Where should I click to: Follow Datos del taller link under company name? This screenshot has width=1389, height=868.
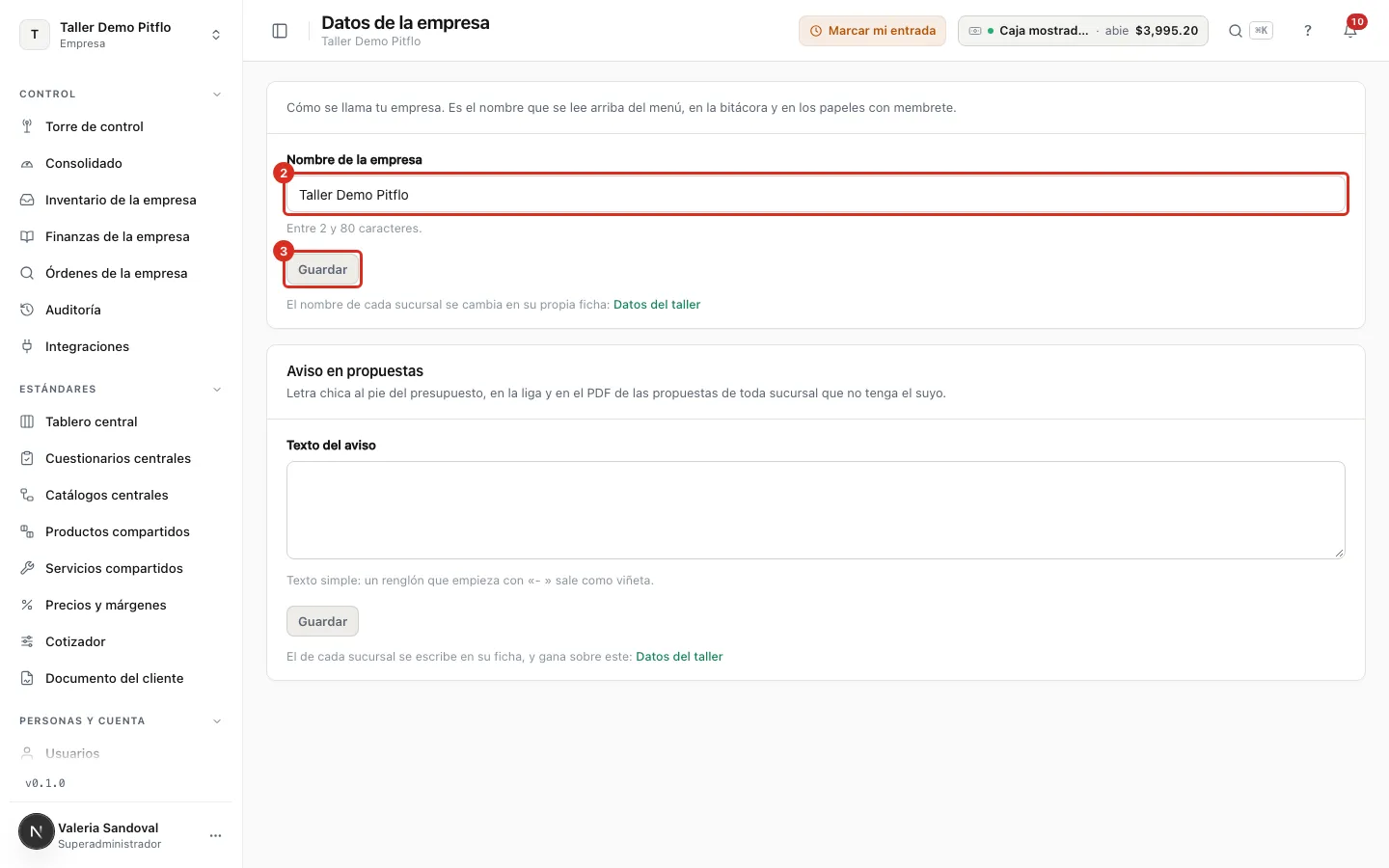point(657,305)
